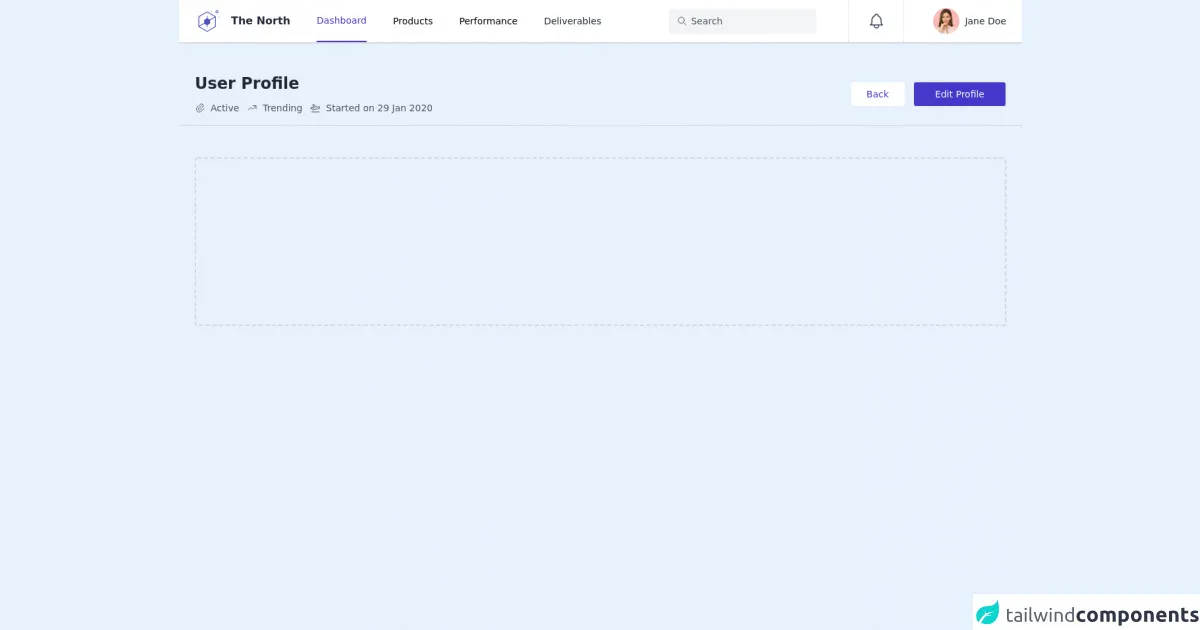Click the paperclip icon beside Active
The image size is (1200, 630).
click(x=200, y=108)
